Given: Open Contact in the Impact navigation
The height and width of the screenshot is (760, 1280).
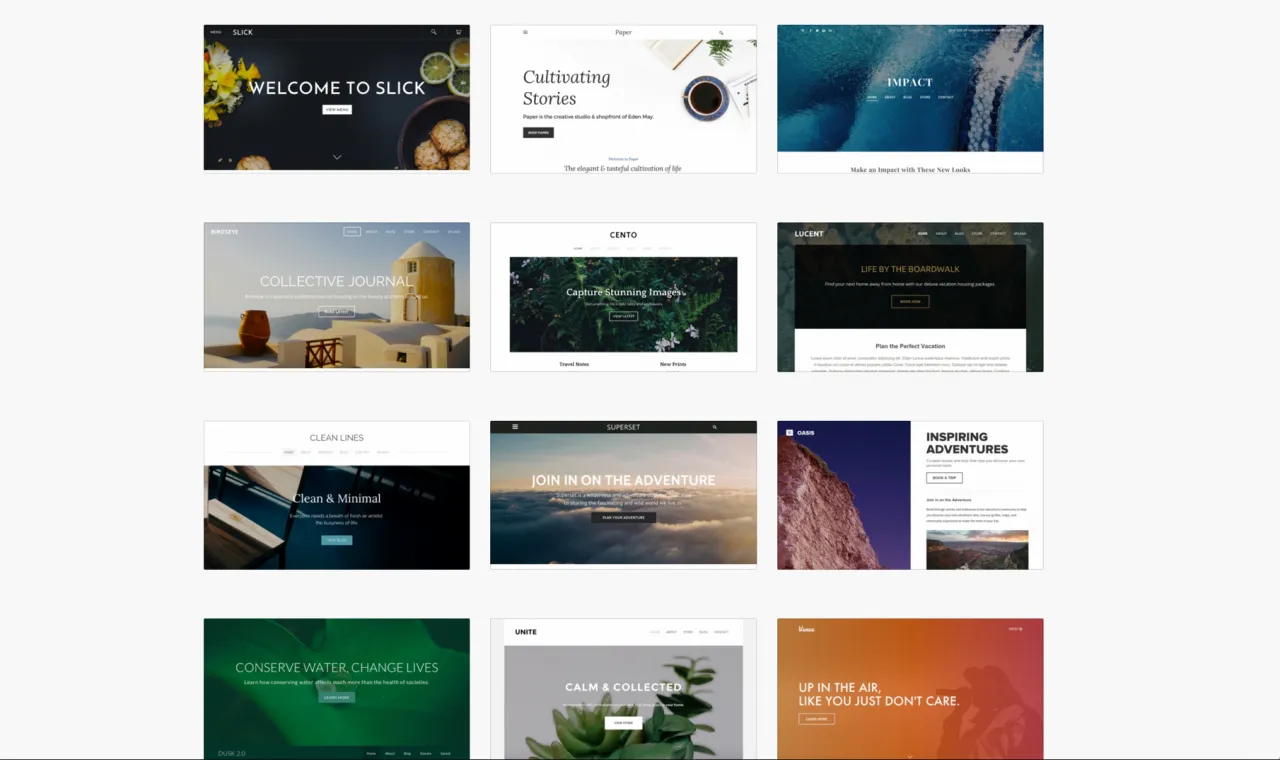Looking at the screenshot, I should pyautogui.click(x=945, y=96).
